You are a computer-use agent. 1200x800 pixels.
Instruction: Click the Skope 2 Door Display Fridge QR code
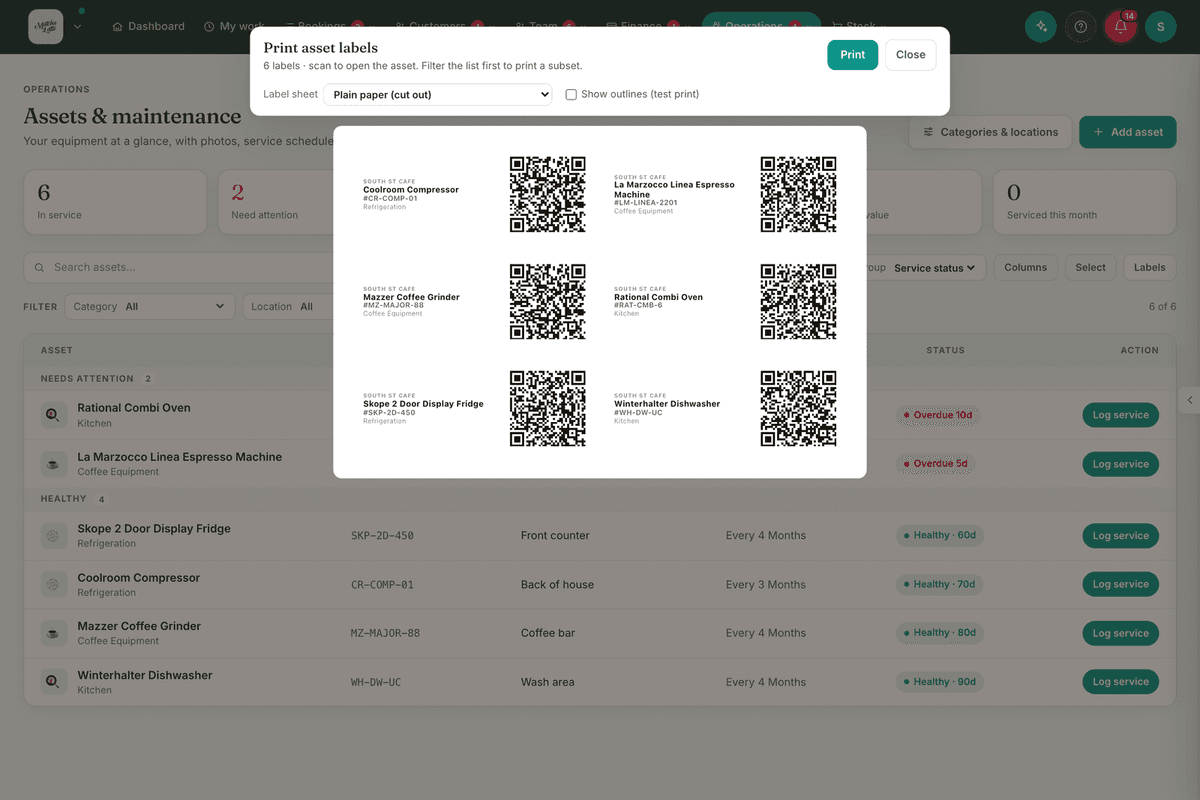point(548,408)
